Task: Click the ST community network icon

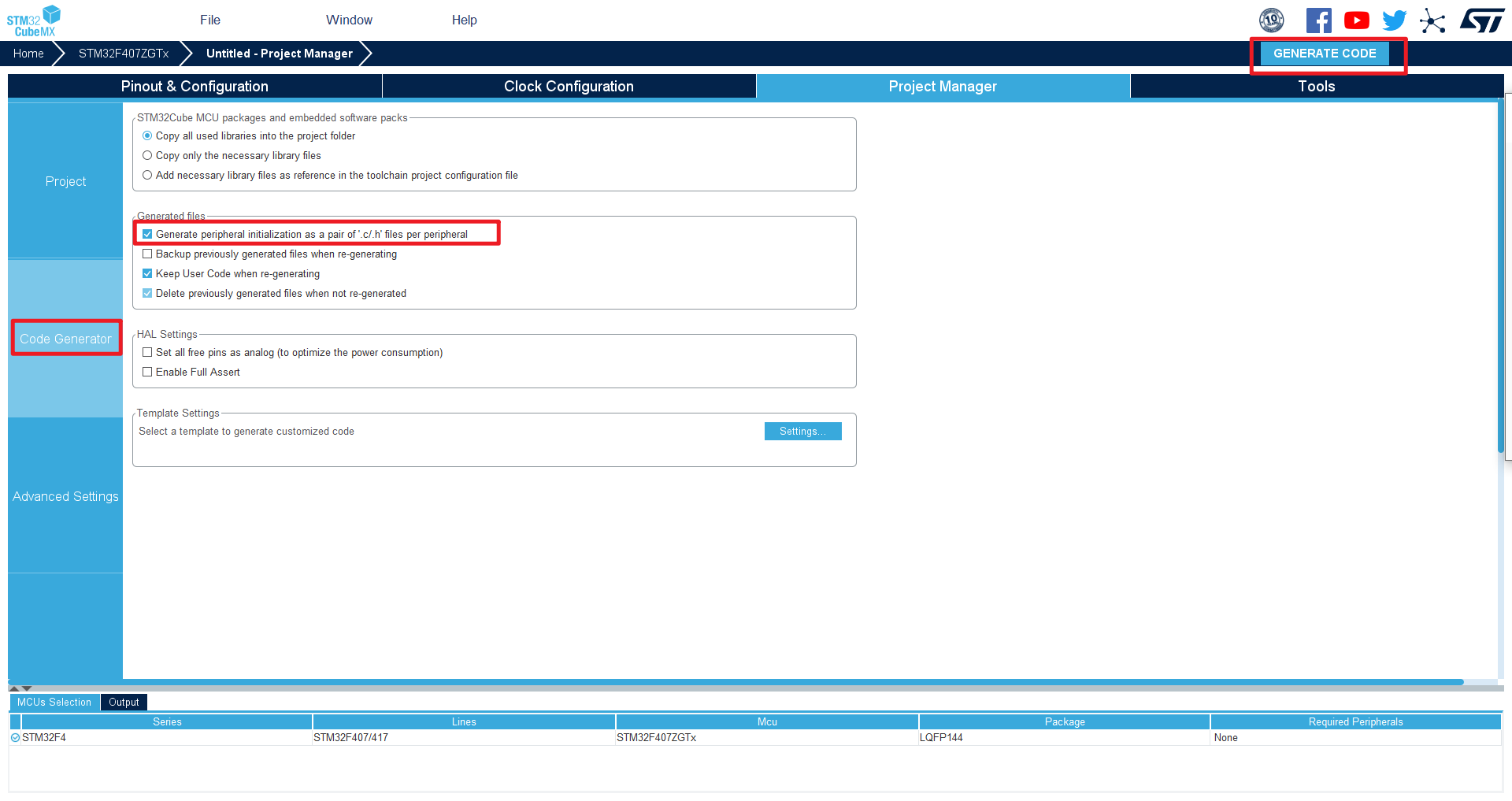Action: tap(1432, 20)
